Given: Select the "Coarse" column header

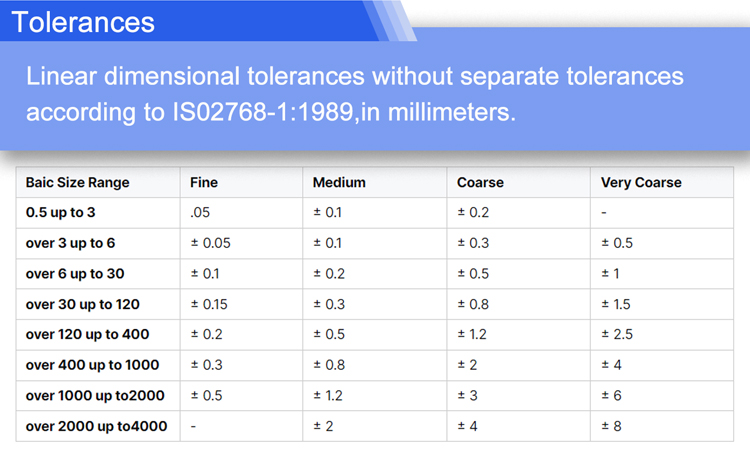Looking at the screenshot, I should (x=480, y=183).
